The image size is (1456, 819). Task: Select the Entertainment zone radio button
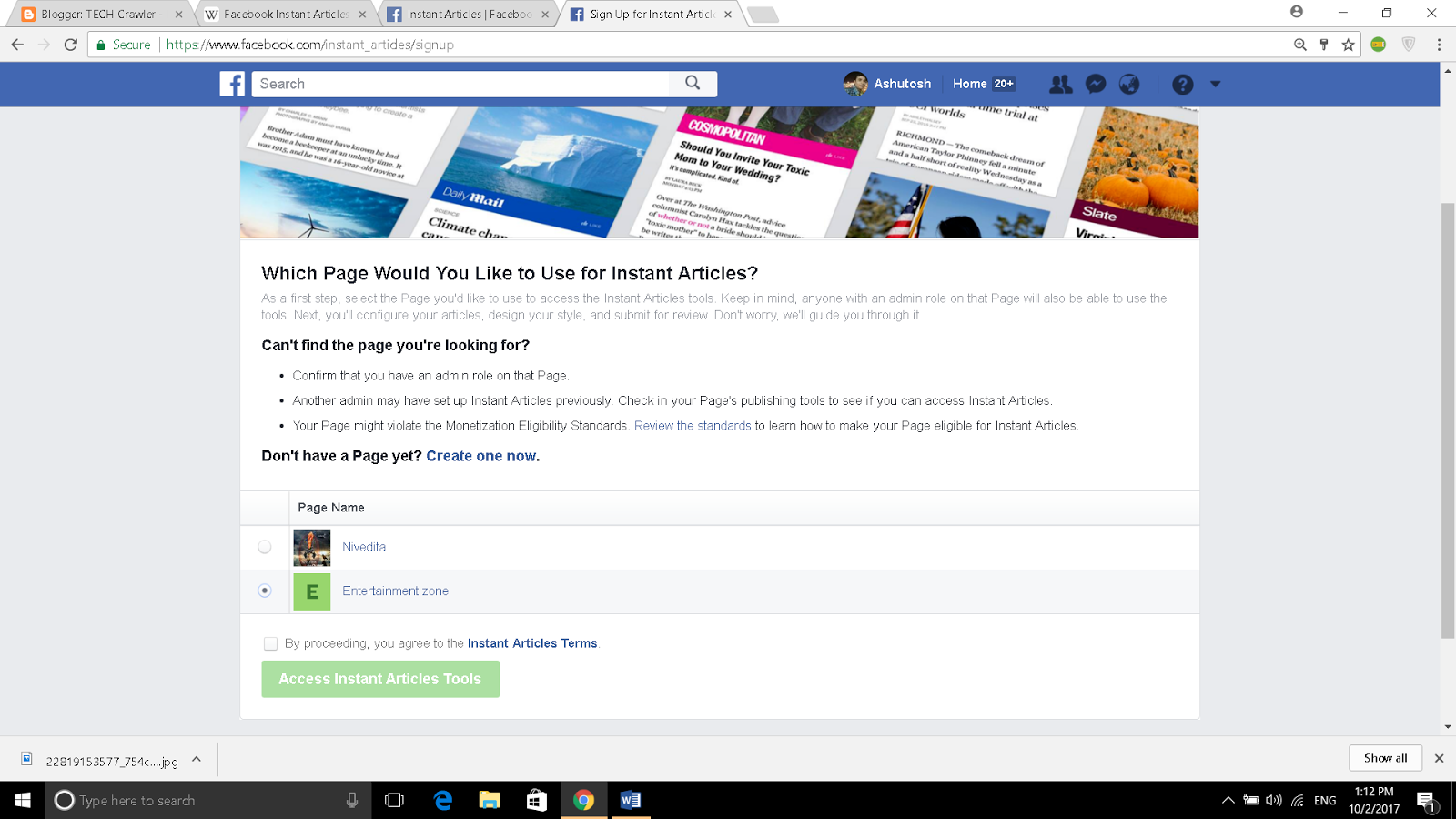(265, 591)
